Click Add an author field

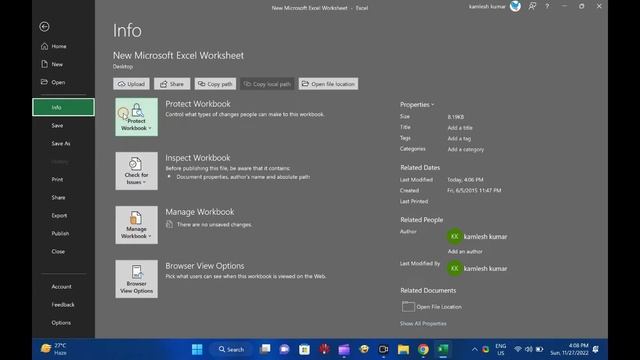(465, 251)
